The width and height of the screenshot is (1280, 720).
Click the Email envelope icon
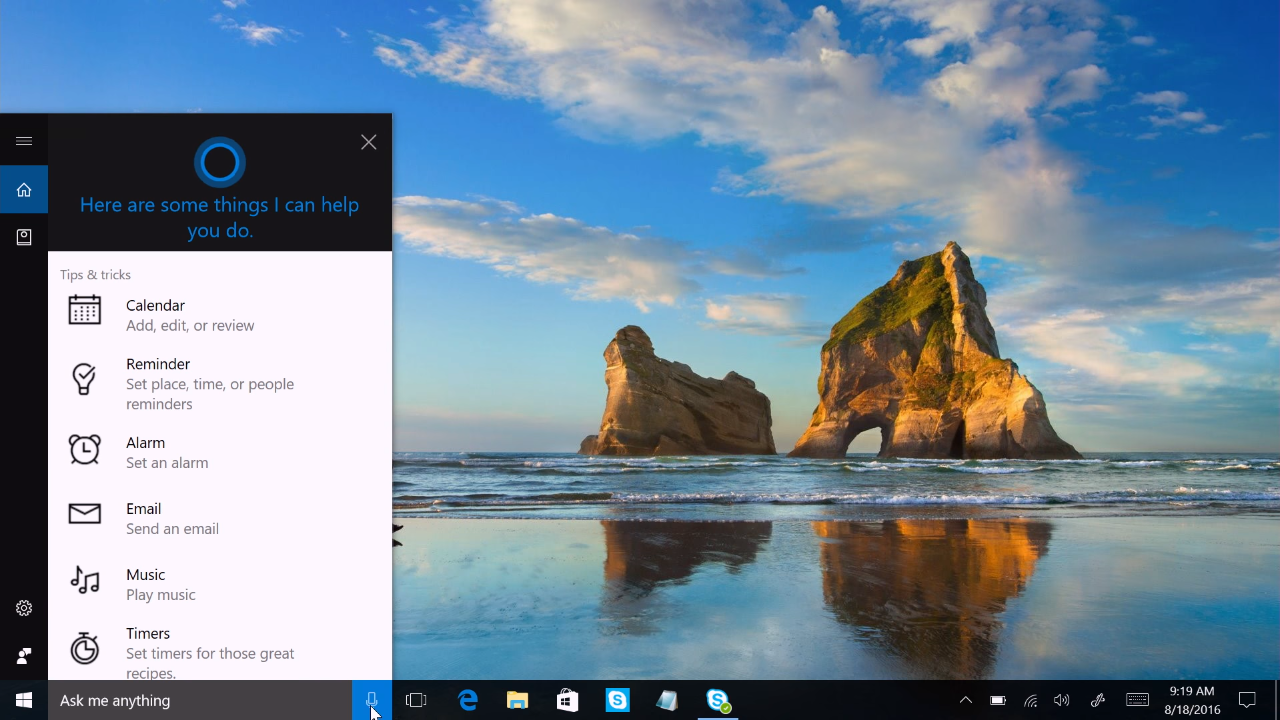coord(85,513)
